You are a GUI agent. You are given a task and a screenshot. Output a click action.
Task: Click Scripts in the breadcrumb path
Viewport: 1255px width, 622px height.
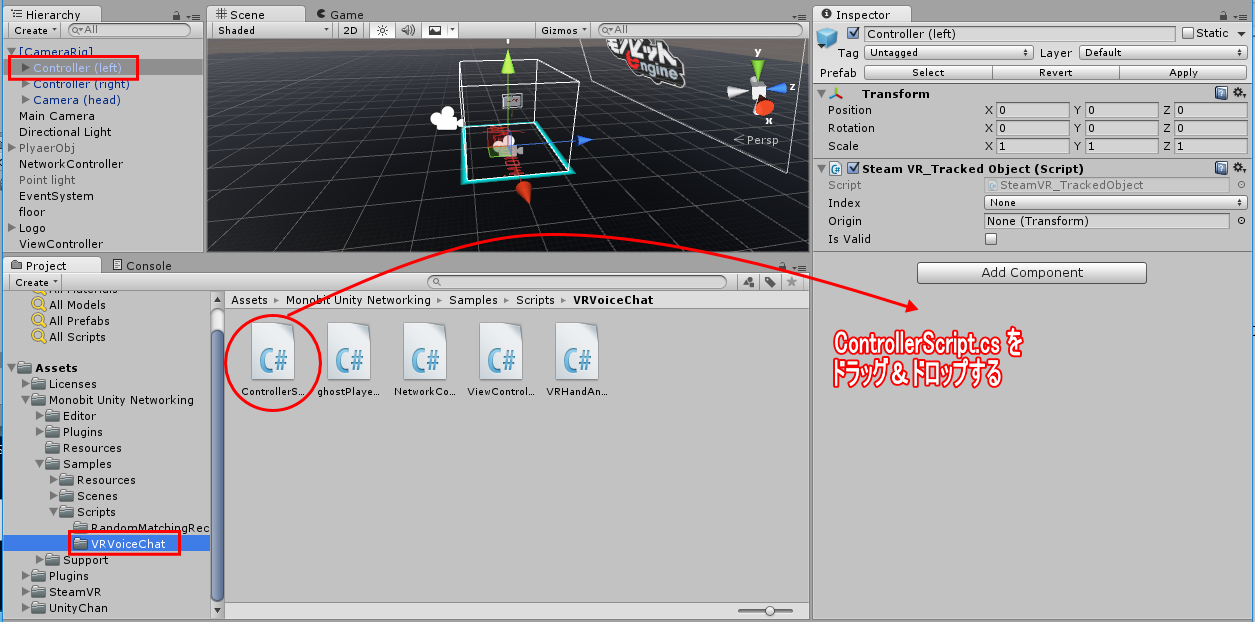(x=535, y=300)
